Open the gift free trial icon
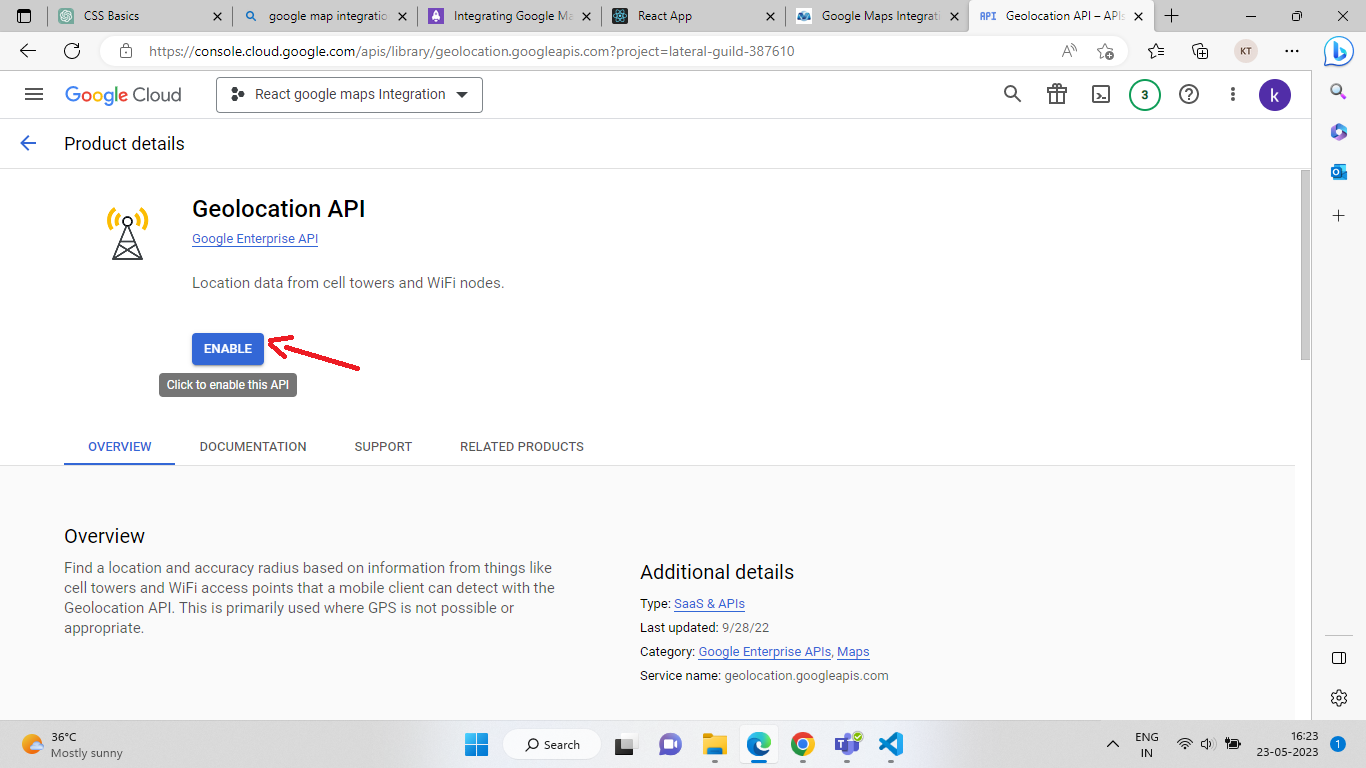The image size is (1366, 768). pos(1057,94)
